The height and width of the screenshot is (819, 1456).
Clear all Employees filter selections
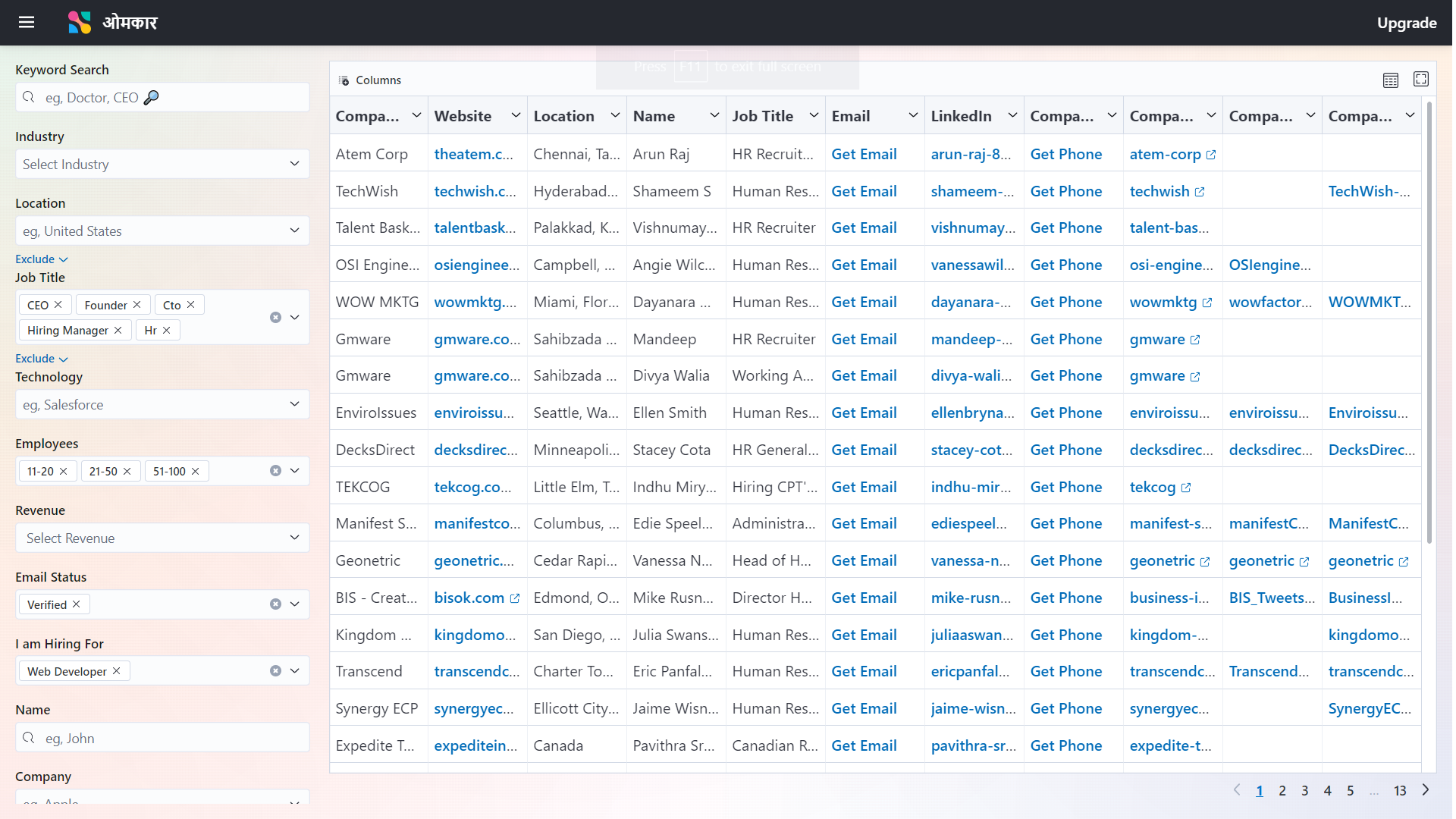[x=275, y=471]
